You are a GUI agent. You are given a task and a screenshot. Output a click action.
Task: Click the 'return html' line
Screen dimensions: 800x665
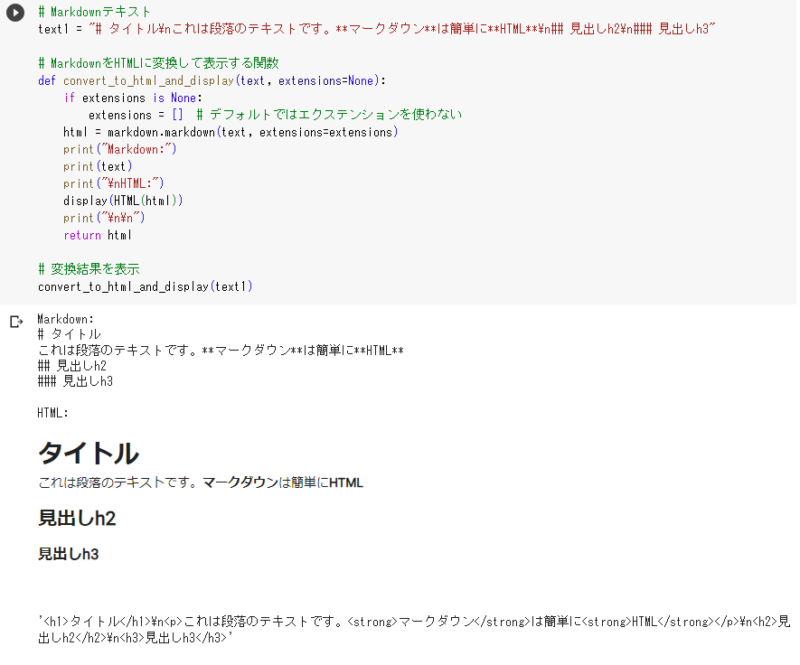coord(97,235)
